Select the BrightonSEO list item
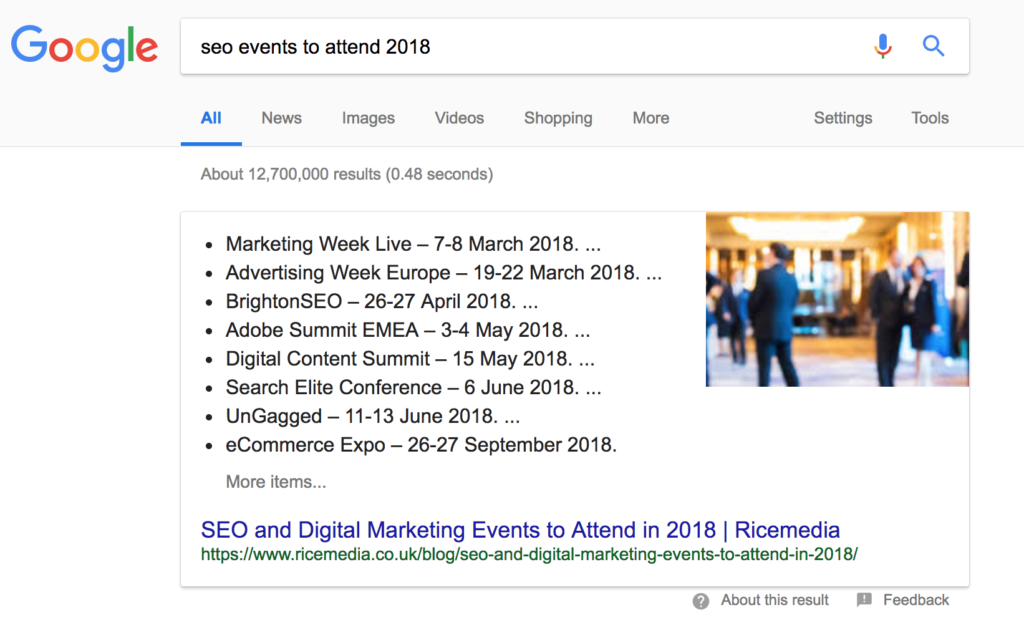 [381, 302]
